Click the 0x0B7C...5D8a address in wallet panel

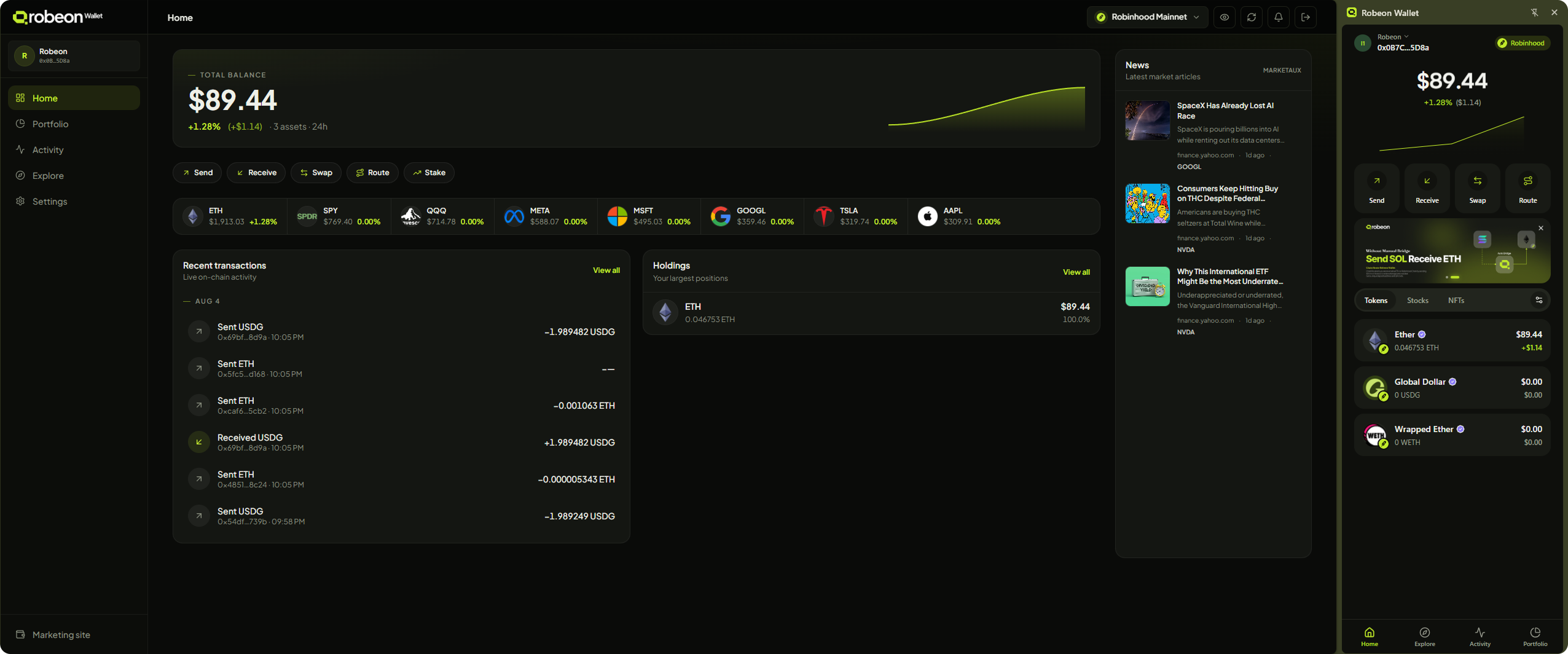tap(1403, 48)
